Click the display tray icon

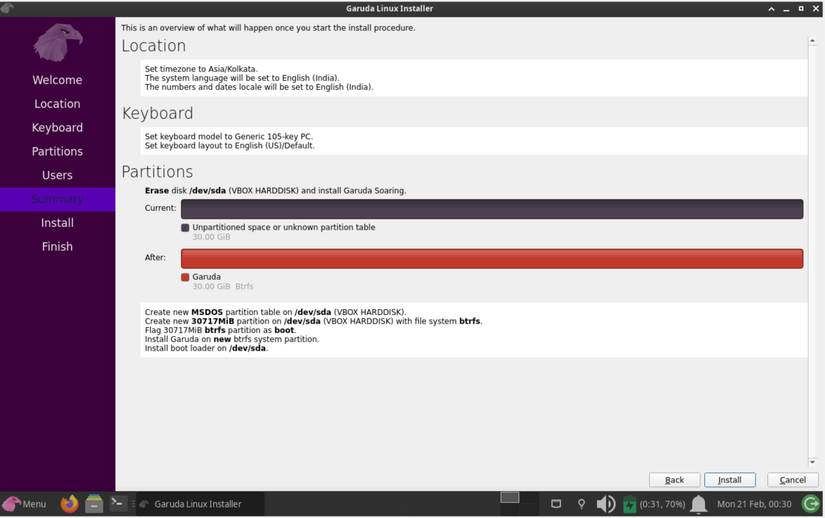[556, 504]
